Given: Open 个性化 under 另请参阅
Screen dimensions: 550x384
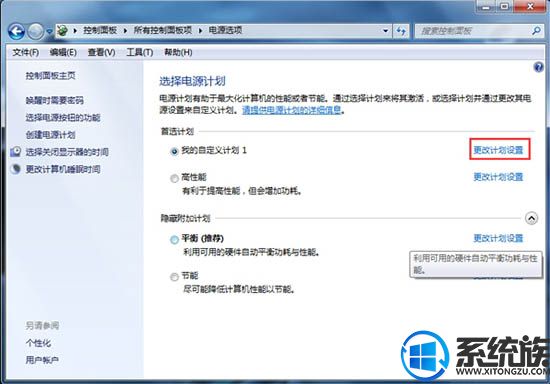Looking at the screenshot, I should [38, 343].
